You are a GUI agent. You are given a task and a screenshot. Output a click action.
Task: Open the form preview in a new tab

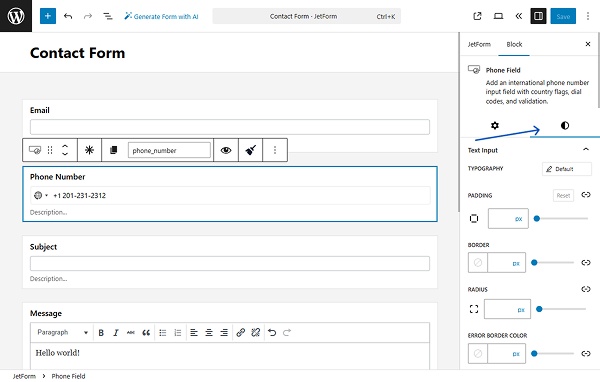click(x=477, y=16)
